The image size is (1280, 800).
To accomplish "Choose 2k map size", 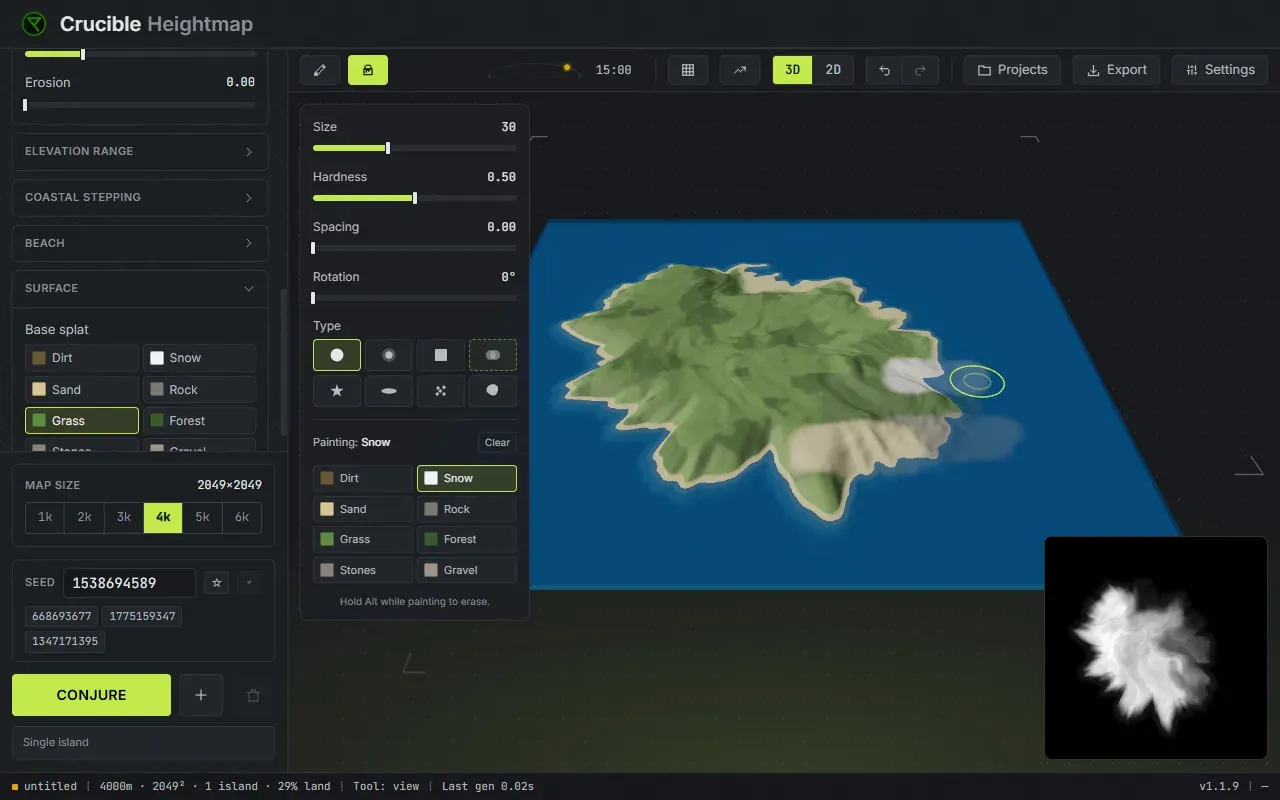I will [x=84, y=517].
